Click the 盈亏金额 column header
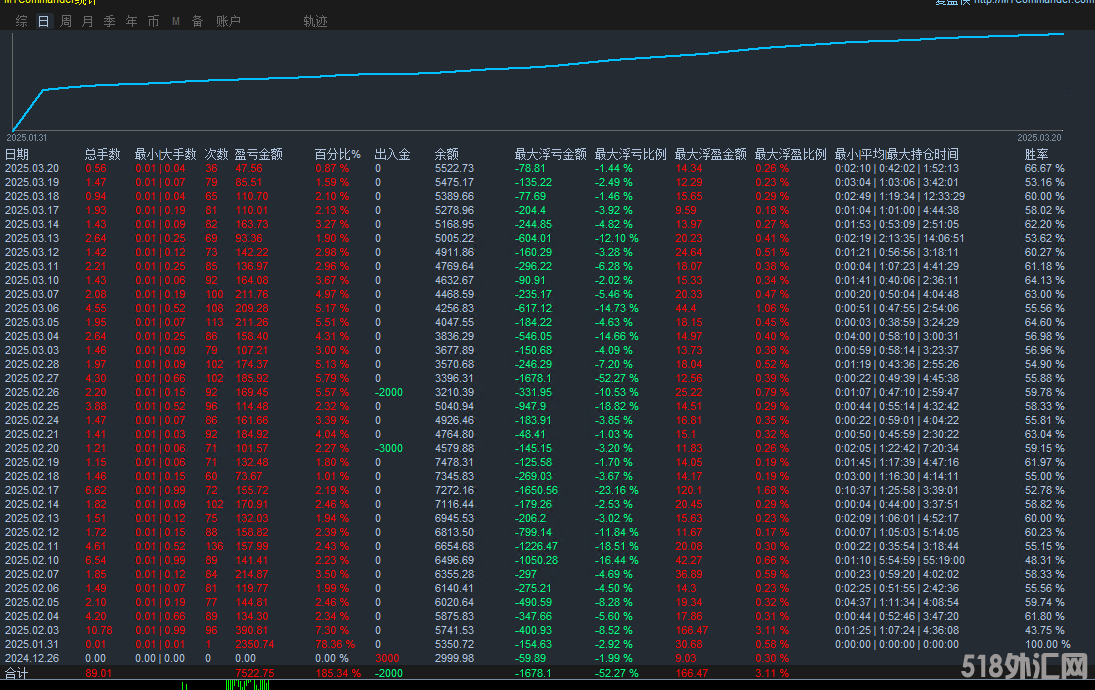The image size is (1095, 690). pyautogui.click(x=258, y=154)
